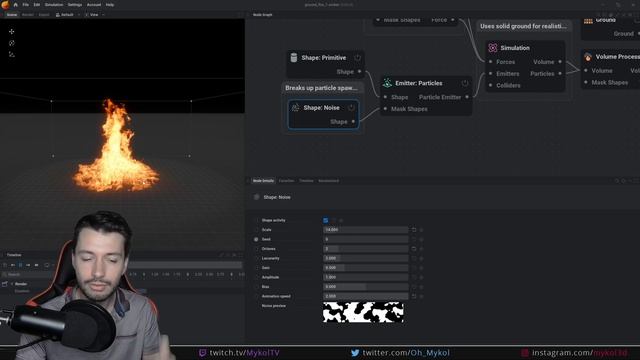
Task: Select the scale gizmo tool in viewport
Action: click(11, 54)
